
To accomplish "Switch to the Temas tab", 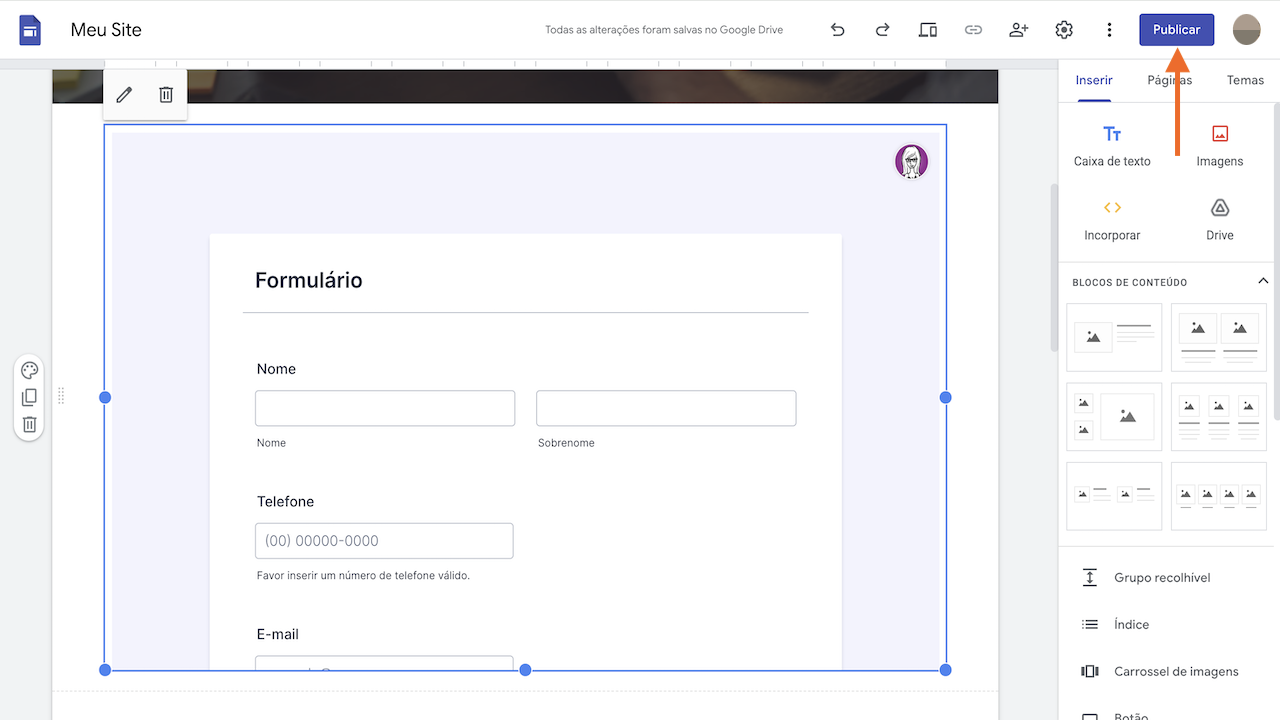I will 1245,80.
